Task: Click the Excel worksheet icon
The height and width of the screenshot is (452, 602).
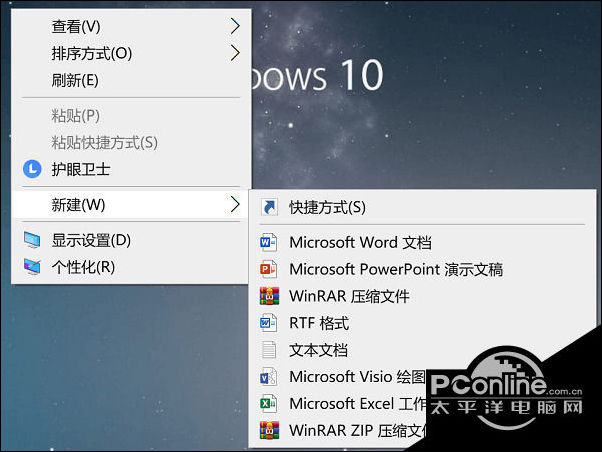Action: 268,404
